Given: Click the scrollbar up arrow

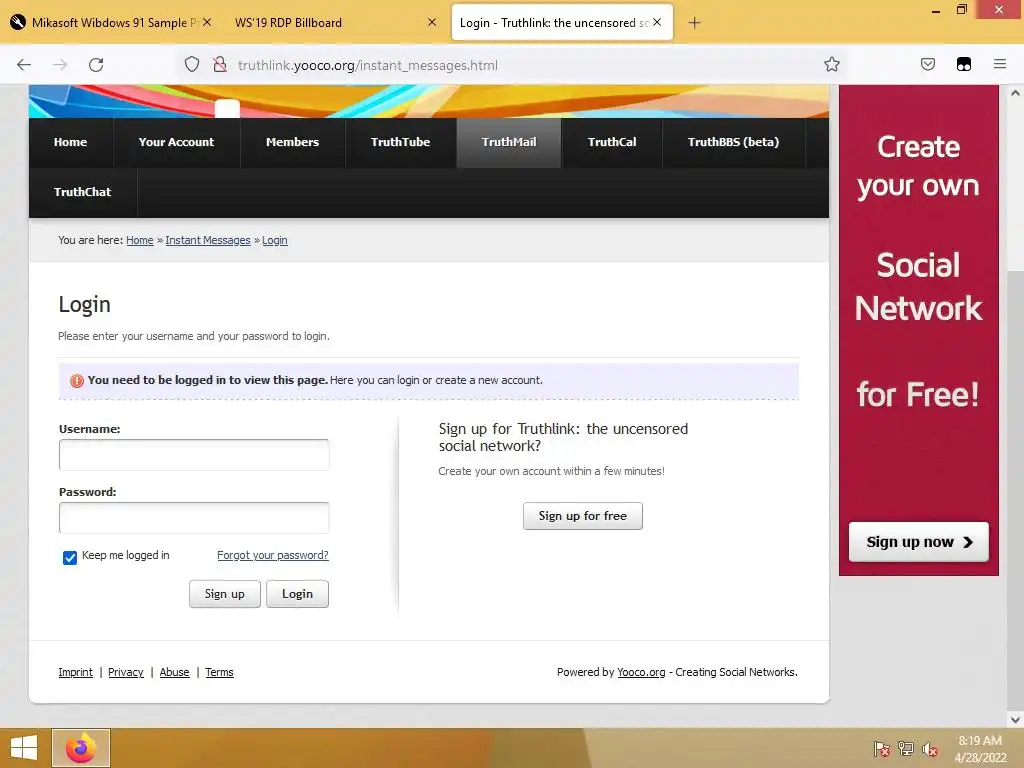Looking at the screenshot, I should tap(1015, 93).
